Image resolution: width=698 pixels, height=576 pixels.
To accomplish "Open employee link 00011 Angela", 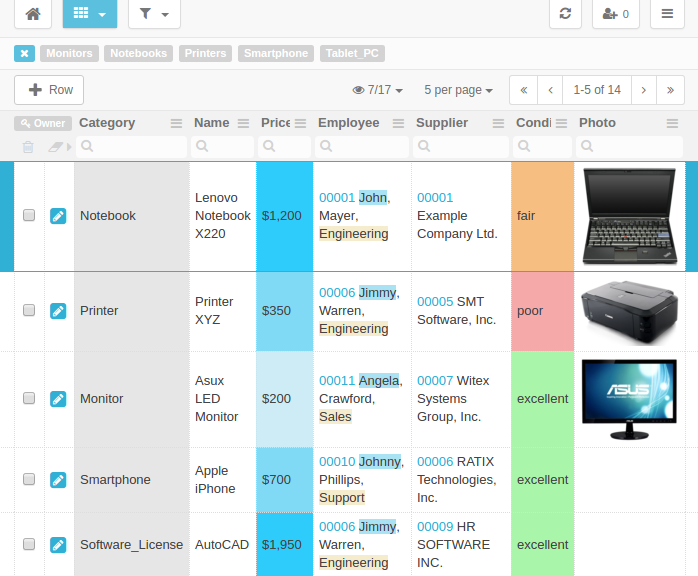I will point(337,381).
